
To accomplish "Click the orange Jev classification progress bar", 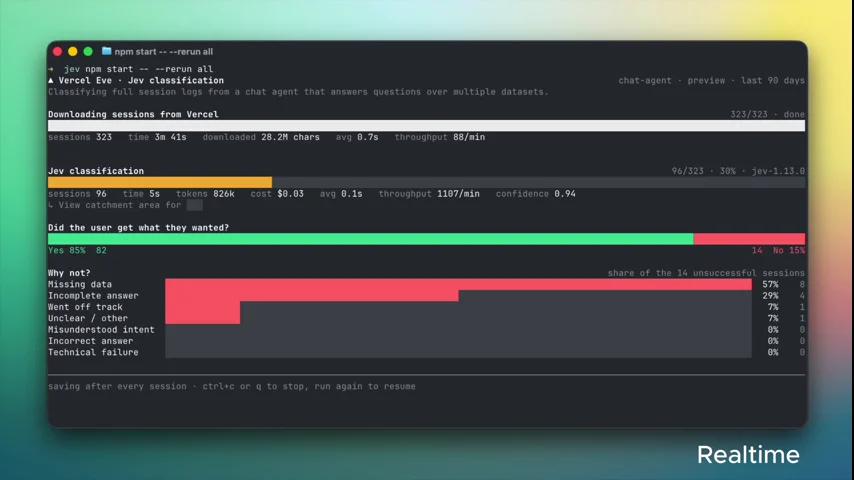I will pos(160,182).
